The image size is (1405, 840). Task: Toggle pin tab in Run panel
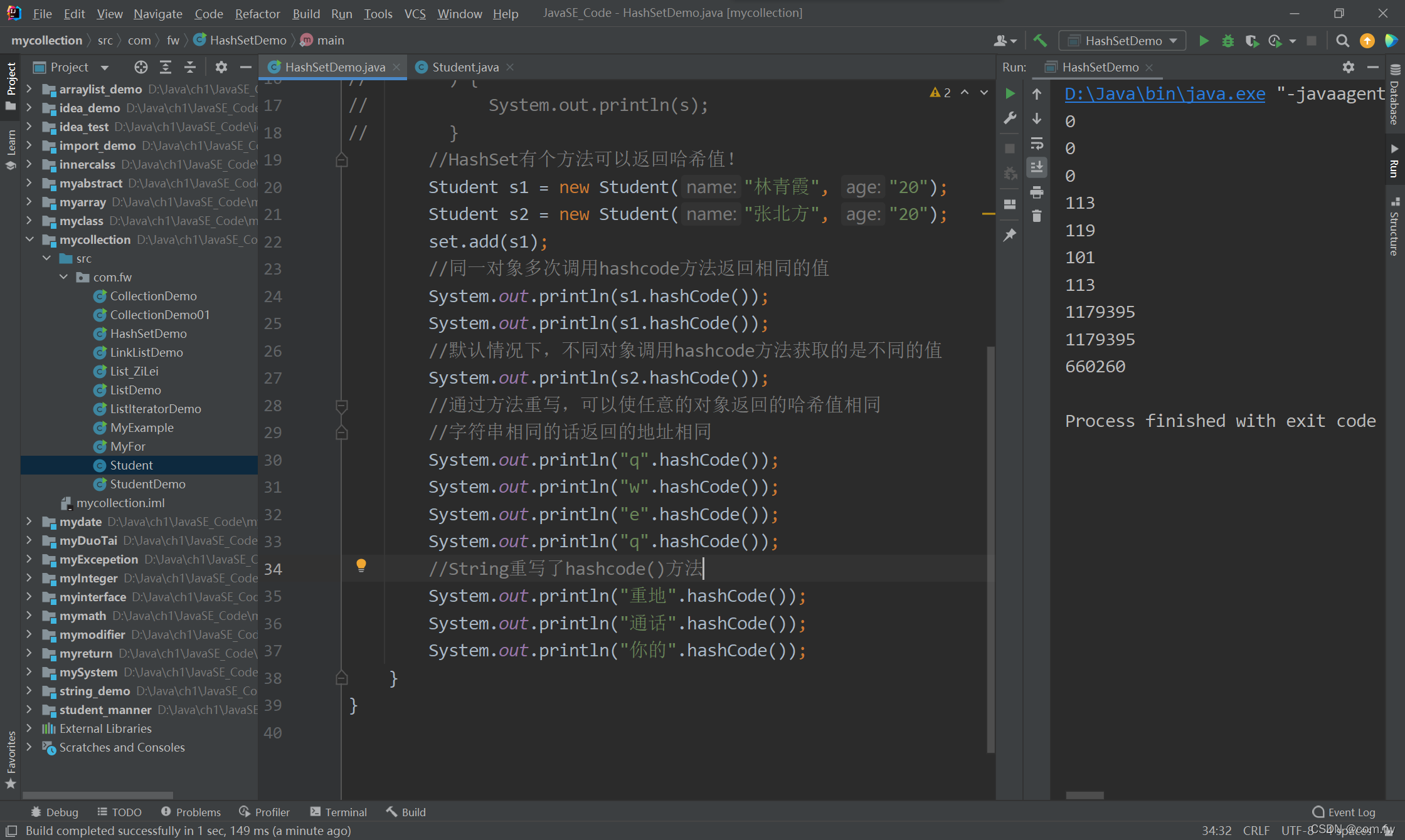click(x=1010, y=235)
